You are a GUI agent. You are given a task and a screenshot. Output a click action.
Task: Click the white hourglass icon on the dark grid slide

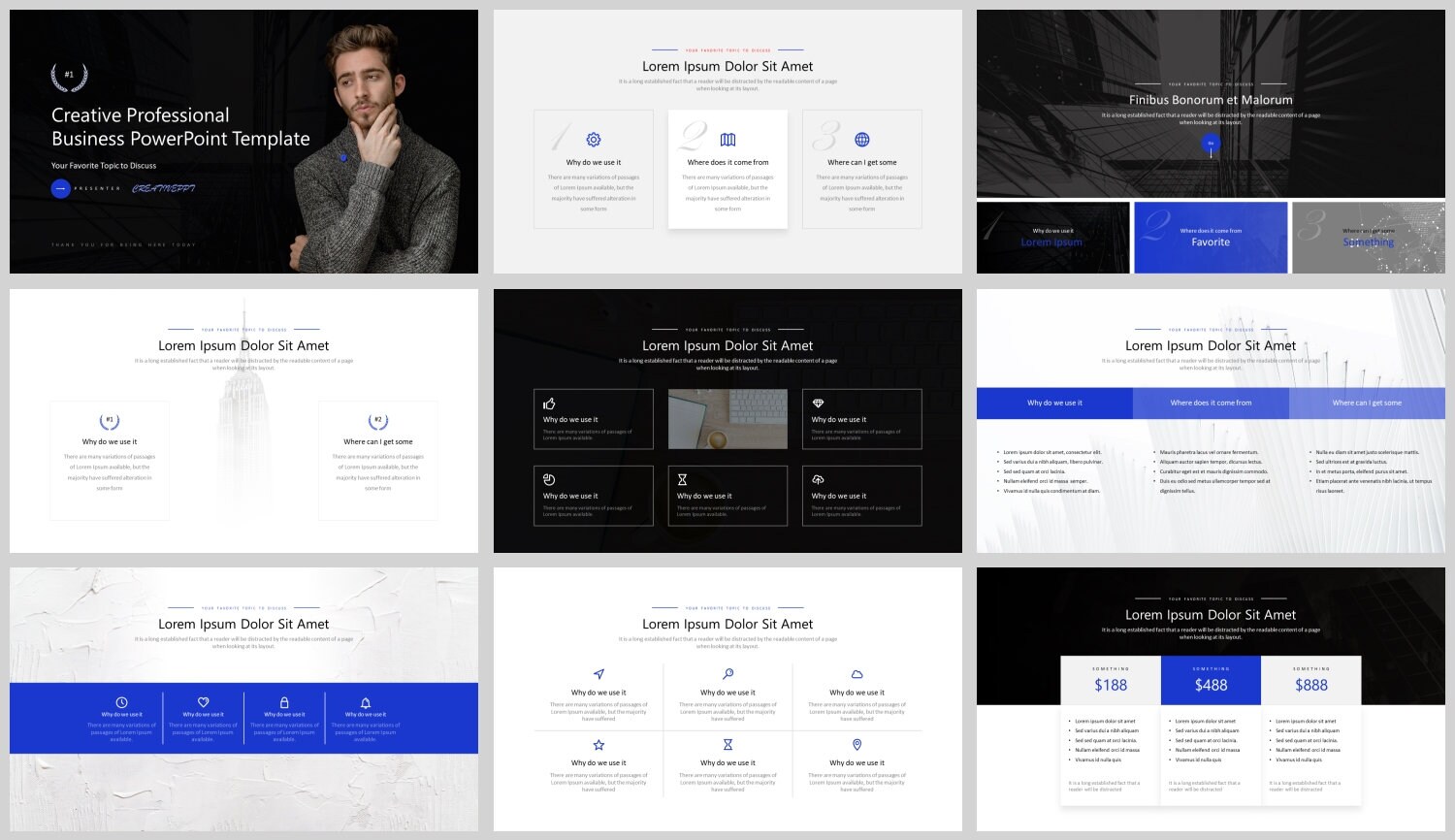(682, 479)
